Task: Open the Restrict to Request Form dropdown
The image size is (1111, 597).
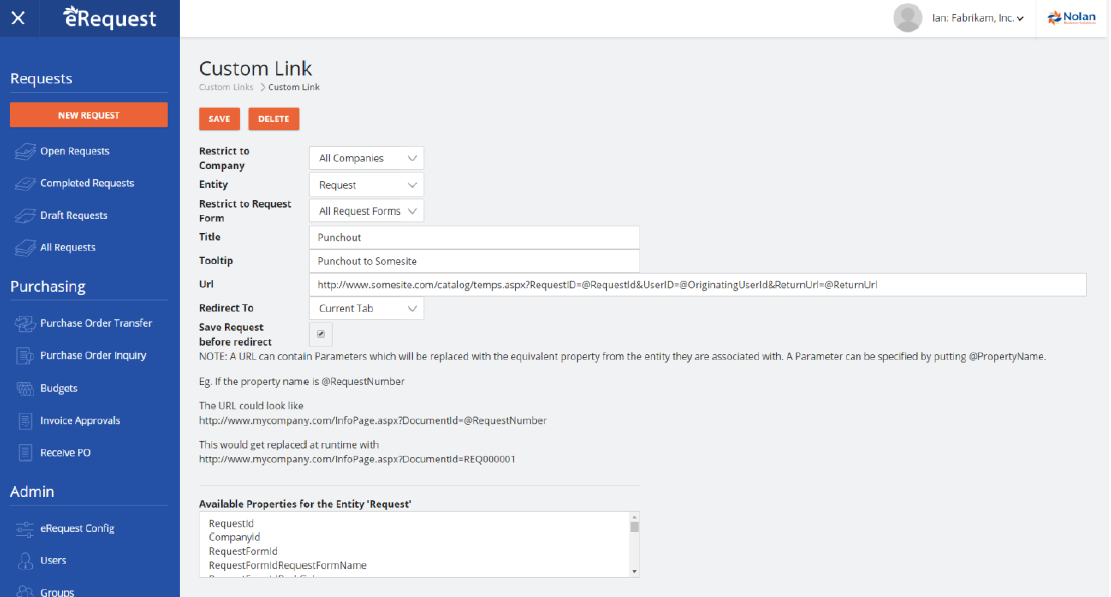Action: [366, 211]
